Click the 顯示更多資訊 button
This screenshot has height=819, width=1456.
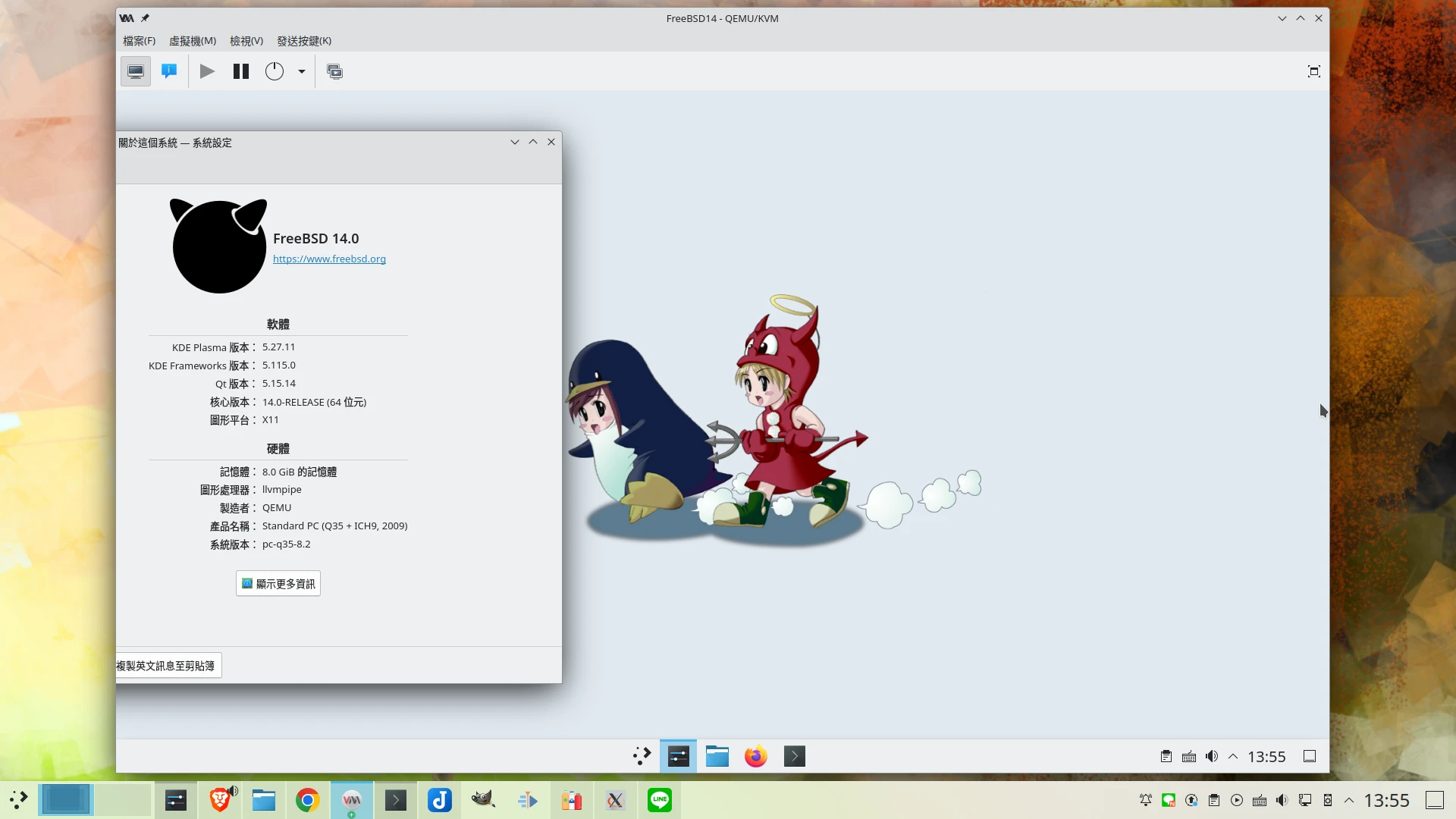click(278, 584)
